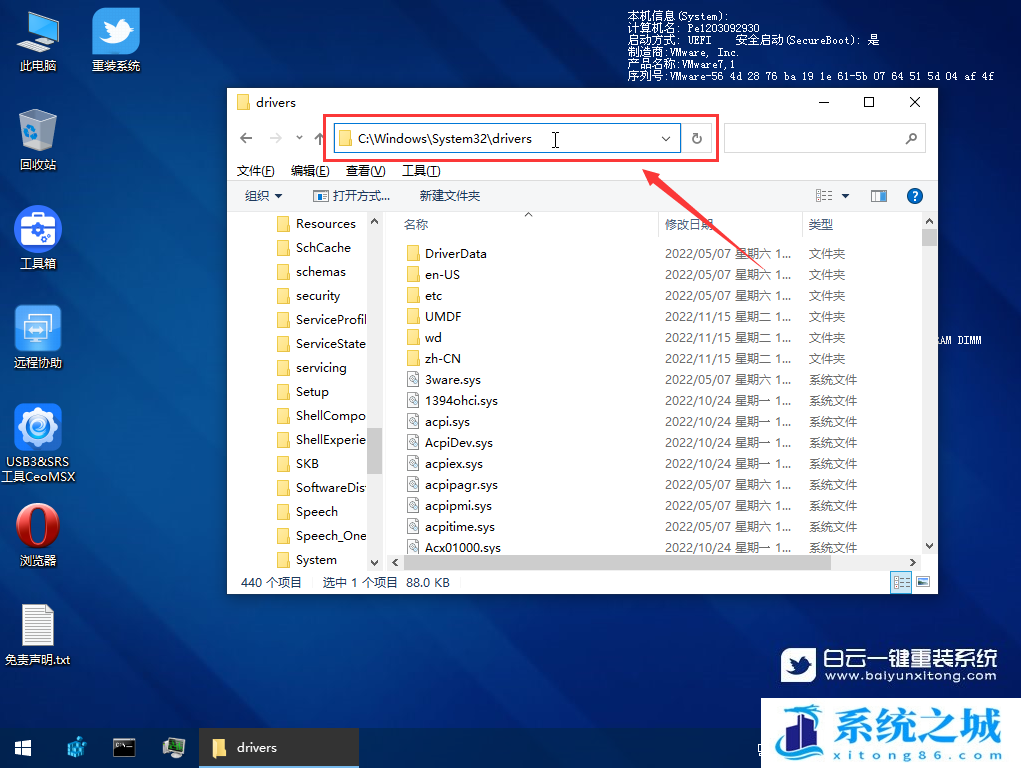The image size is (1021, 768).
Task: Open the 免责声明.txt file icon
Action: pos(38,635)
